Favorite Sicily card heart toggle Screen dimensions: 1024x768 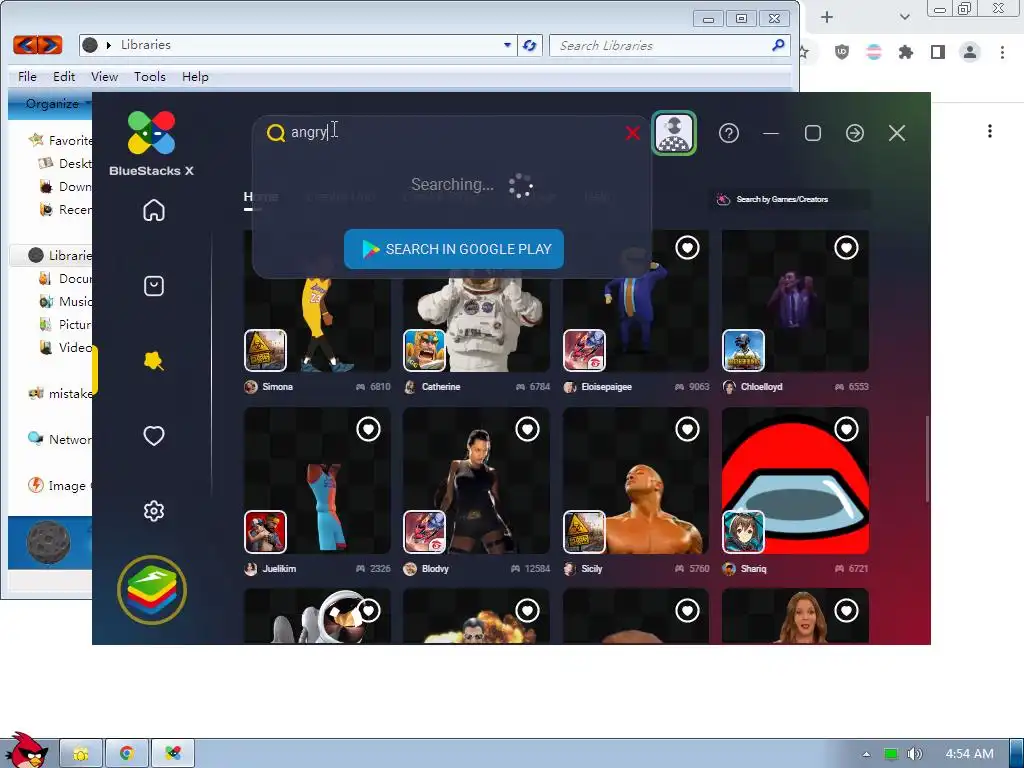[687, 429]
